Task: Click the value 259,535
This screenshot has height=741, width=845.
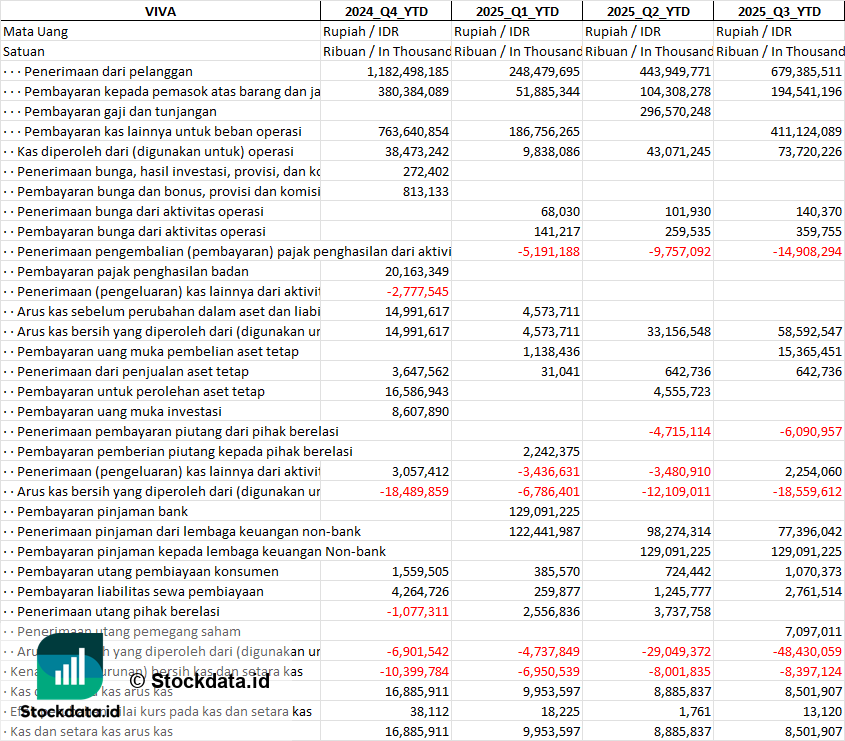Action: tap(688, 231)
